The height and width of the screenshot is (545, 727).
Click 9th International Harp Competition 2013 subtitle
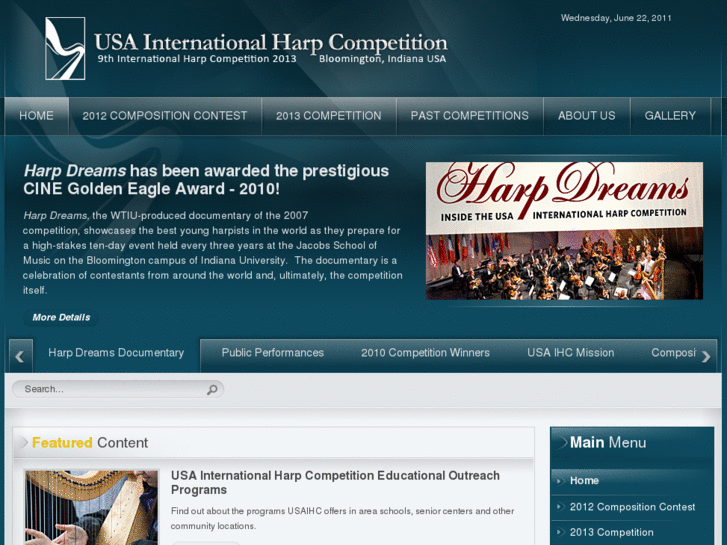pyautogui.click(x=197, y=59)
